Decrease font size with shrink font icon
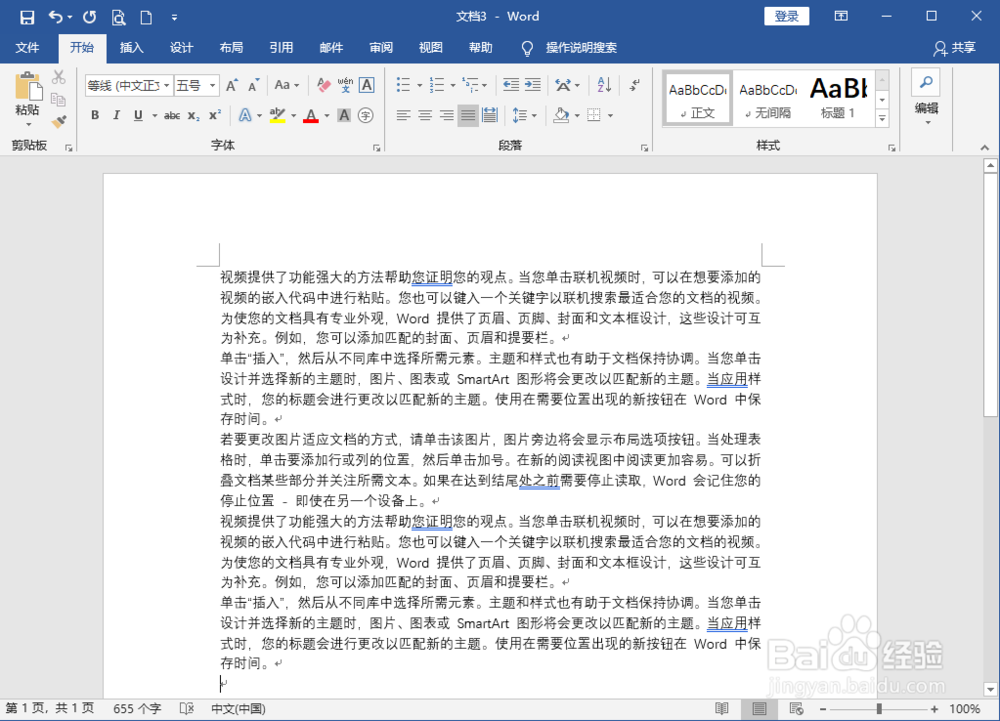Screen dimensions: 1000x721 254,85
